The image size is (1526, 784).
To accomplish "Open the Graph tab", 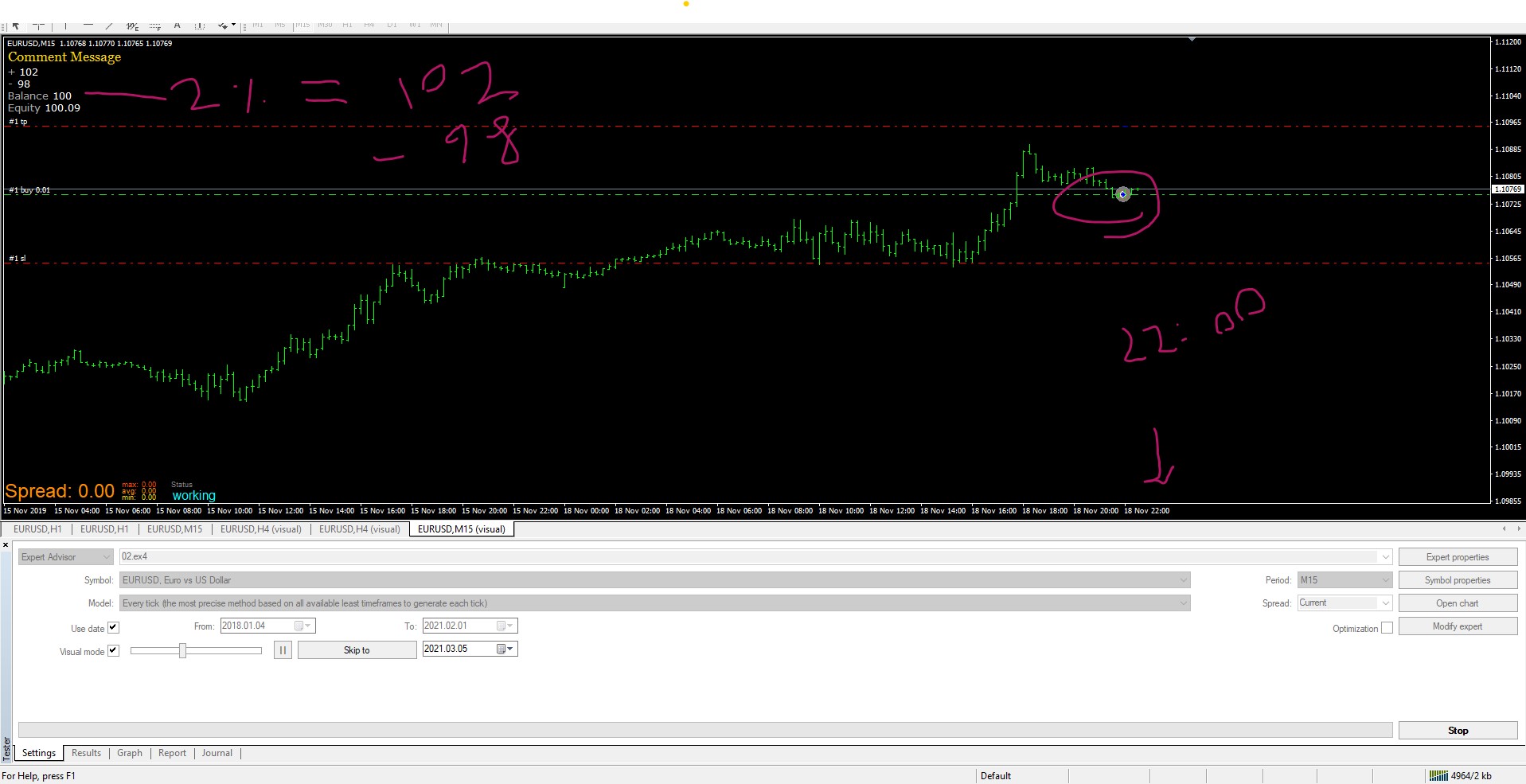I will point(130,753).
